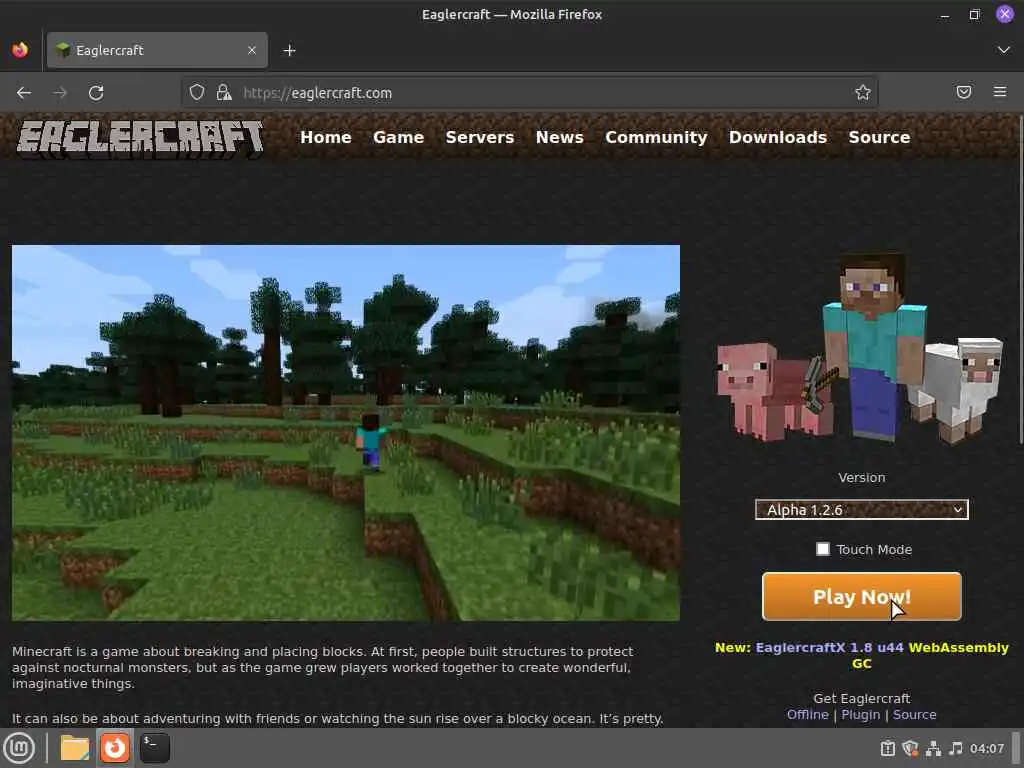Open the Terminal from the taskbar
This screenshot has width=1024, height=768.
[155, 748]
